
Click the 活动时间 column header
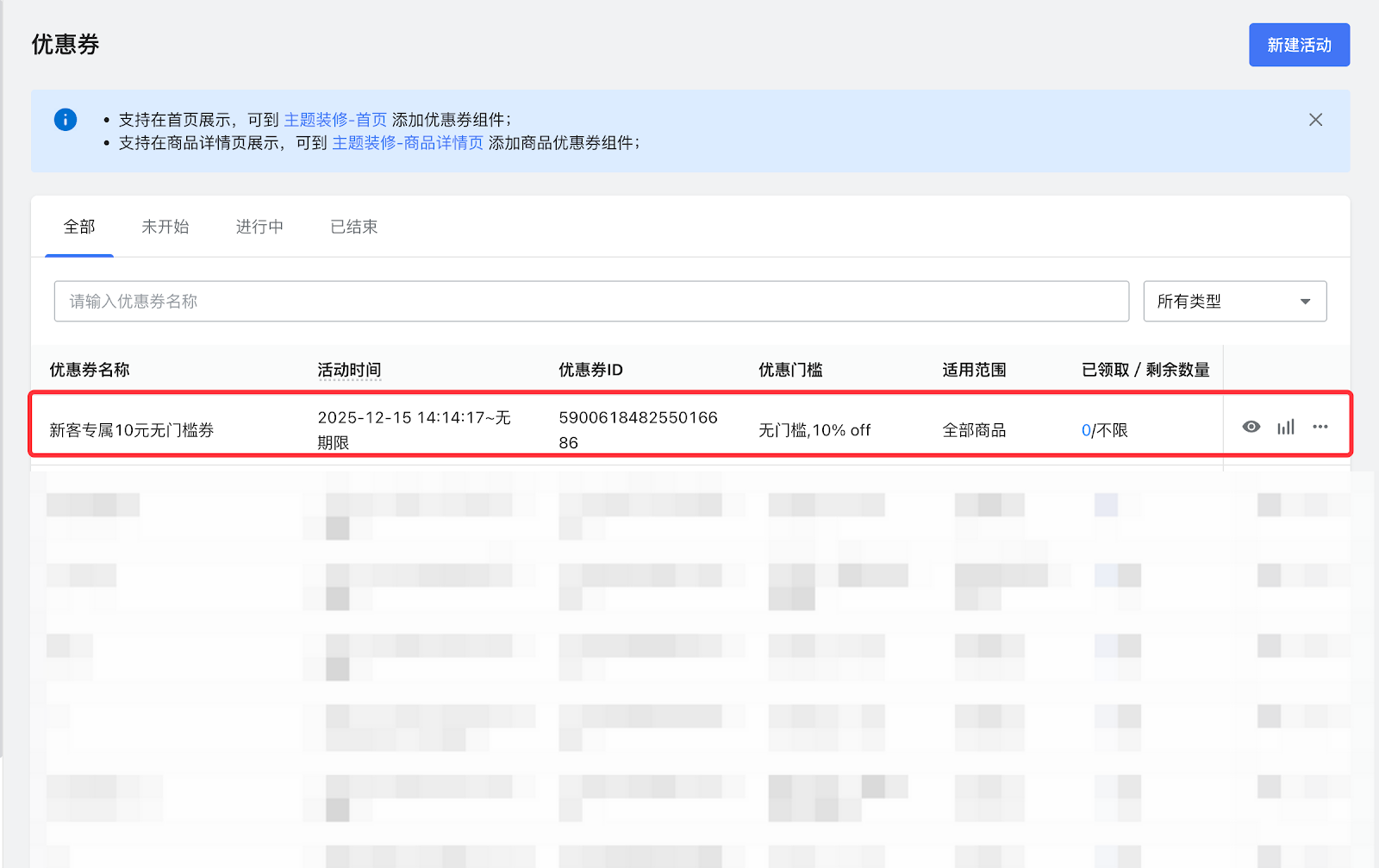point(349,370)
